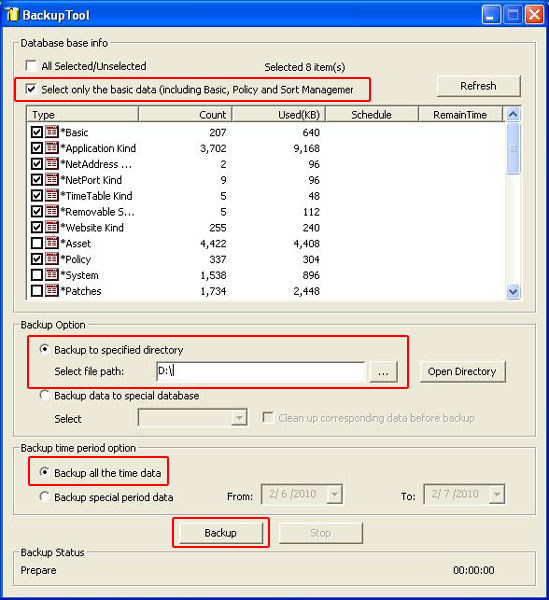Click the list's scroll down arrow
Screen dimensions: 549x600
click(x=513, y=292)
